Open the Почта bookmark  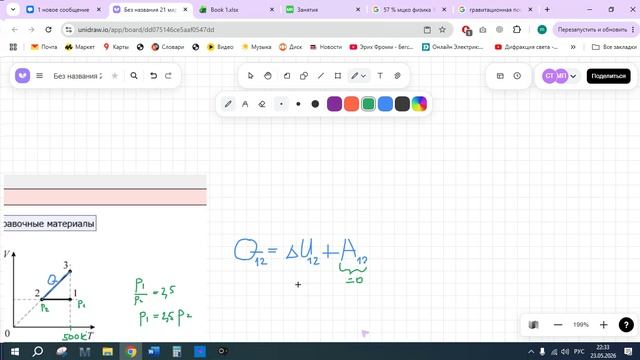44,47
